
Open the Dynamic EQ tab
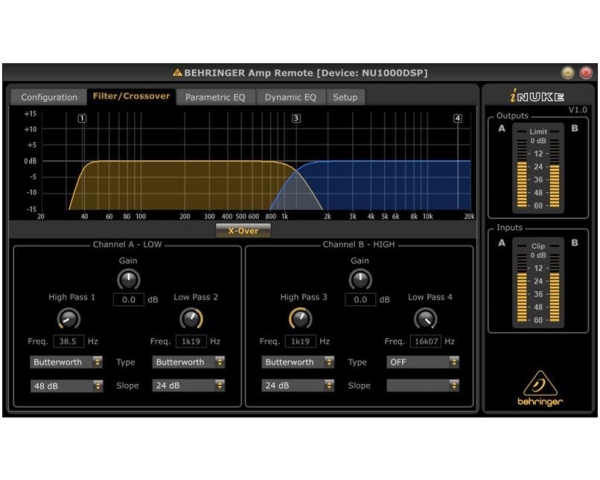[290, 97]
